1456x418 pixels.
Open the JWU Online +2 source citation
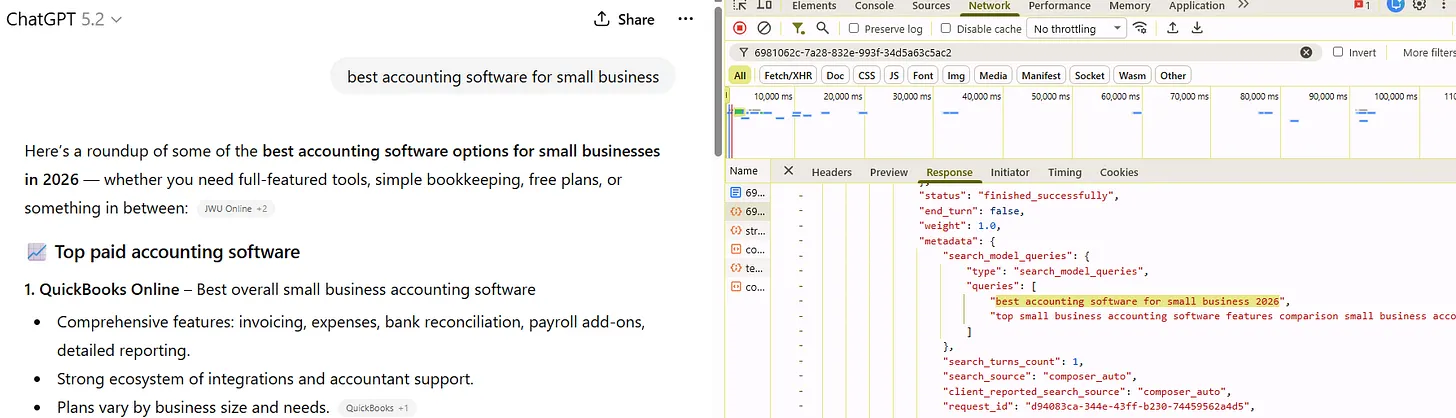pyautogui.click(x=235, y=209)
